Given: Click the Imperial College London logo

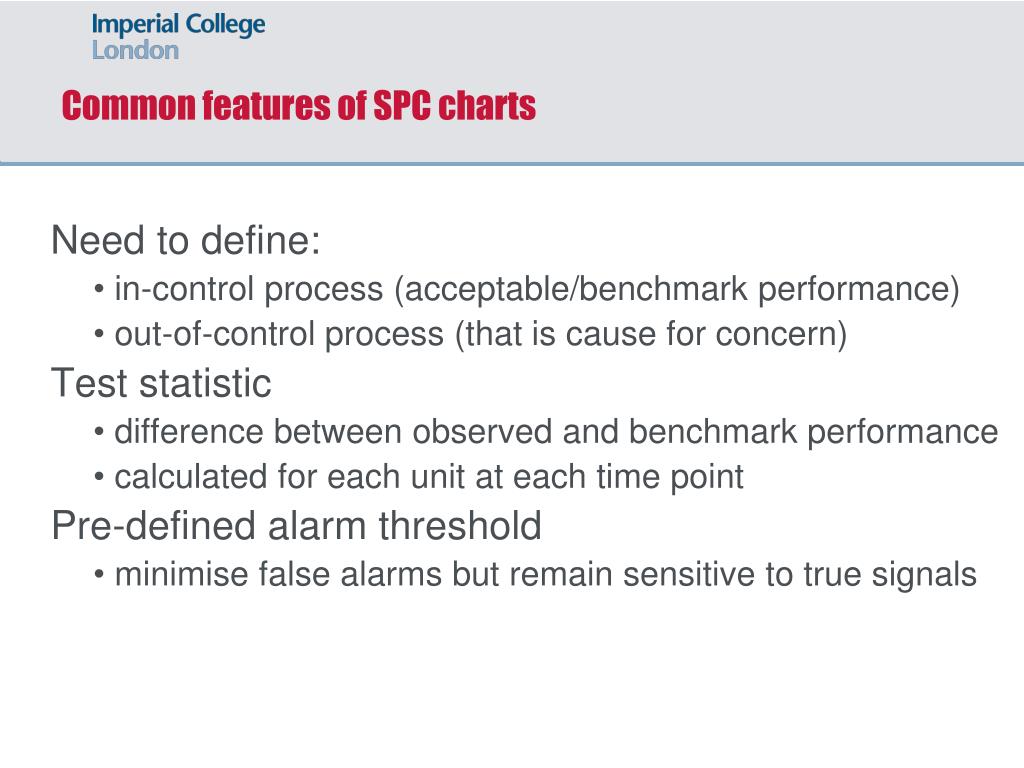Looking at the screenshot, I should (178, 37).
